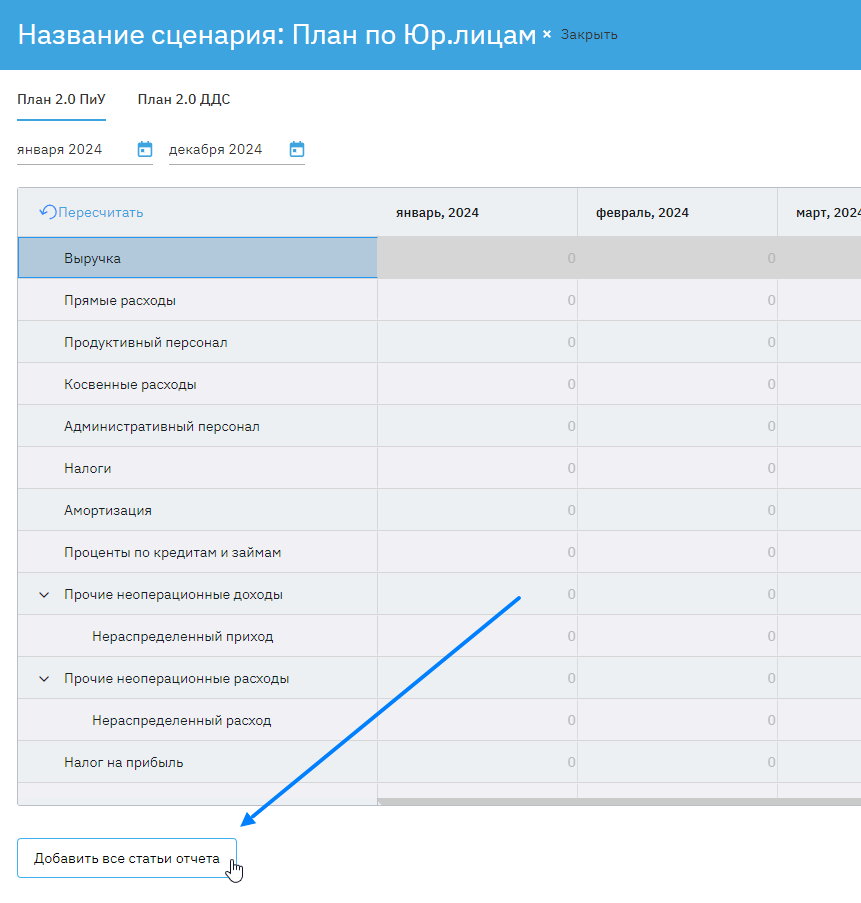Click Выручка cell for январь 2024

click(477, 258)
